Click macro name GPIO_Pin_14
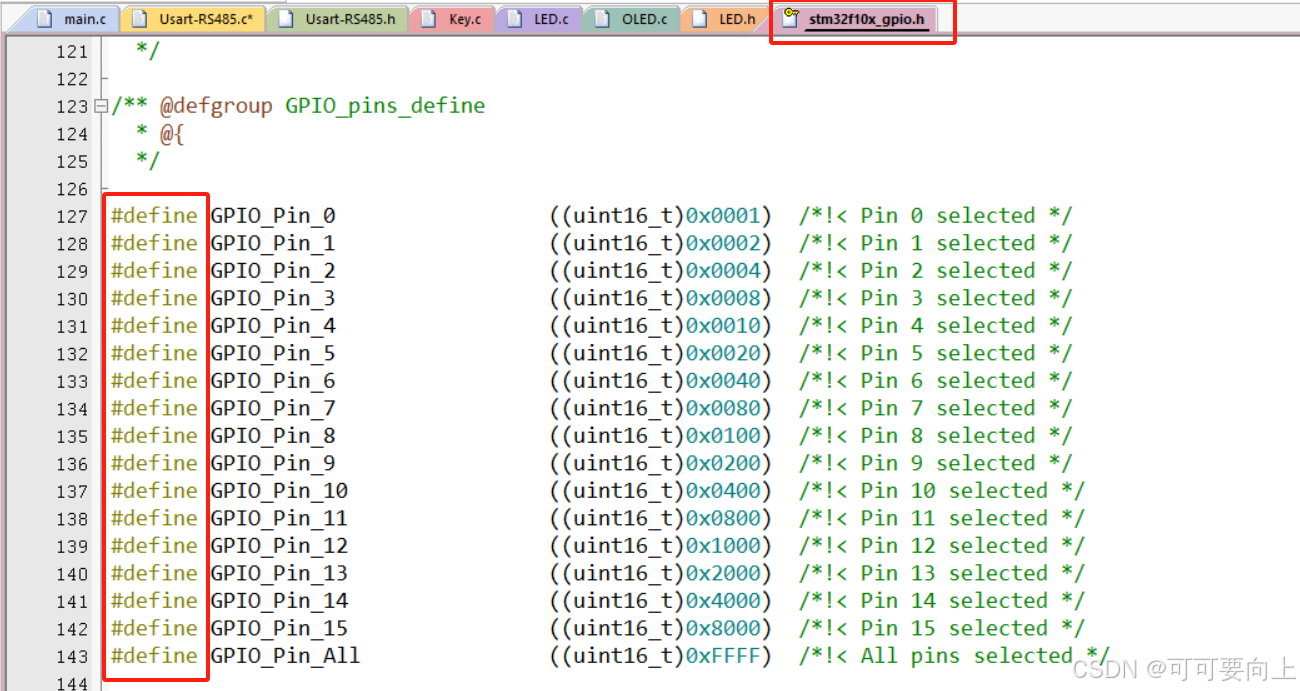Viewport: 1300px width, 691px height. coord(279,601)
